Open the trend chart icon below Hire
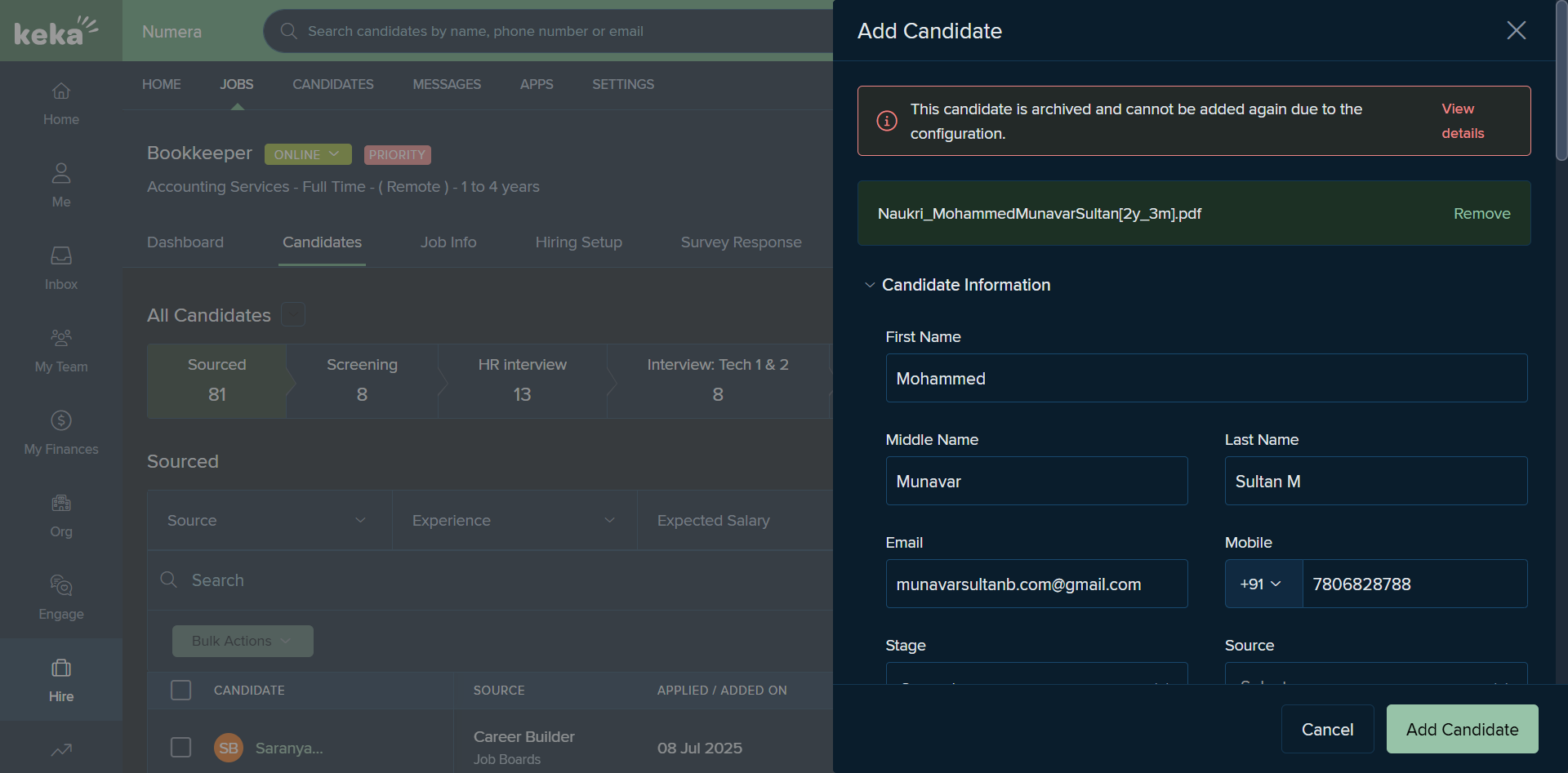The height and width of the screenshot is (773, 1568). tap(61, 749)
